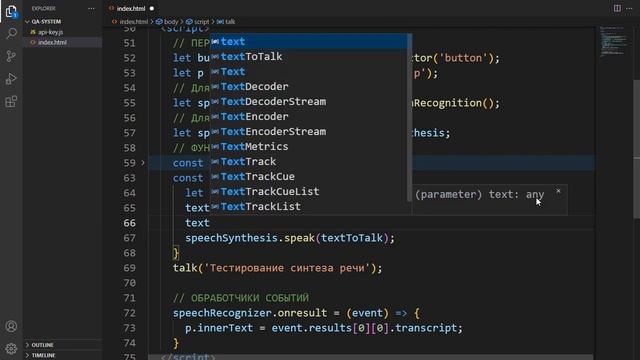Choose the 'TextTrackCue' suggestion
The width and height of the screenshot is (640, 360).
(x=309, y=176)
